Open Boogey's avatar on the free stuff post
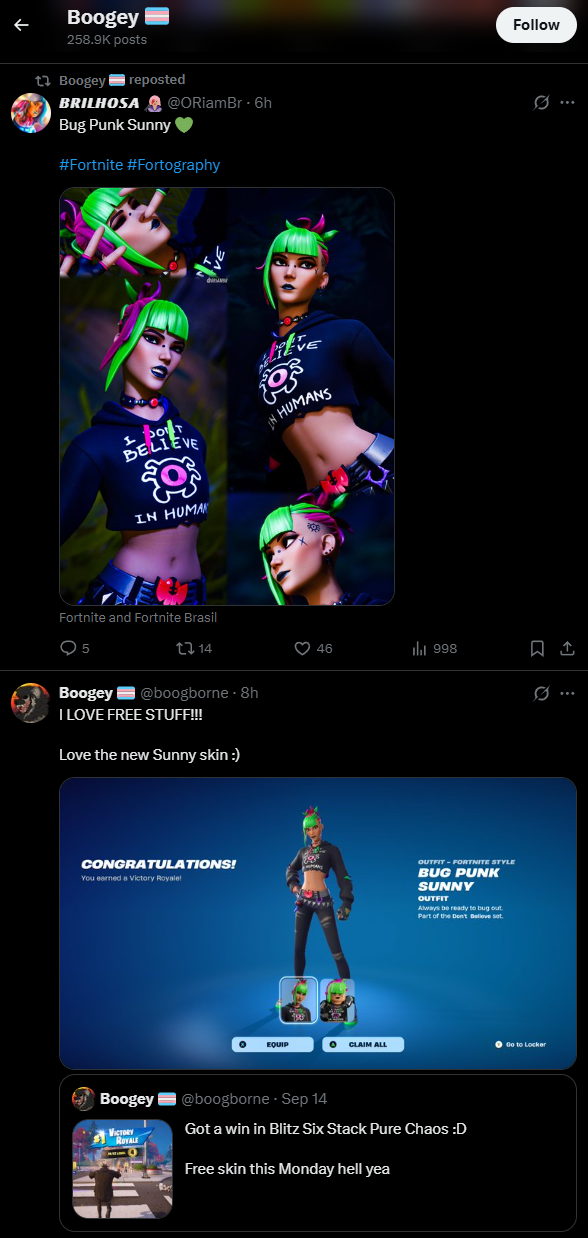The height and width of the screenshot is (1238, 588). click(x=31, y=703)
